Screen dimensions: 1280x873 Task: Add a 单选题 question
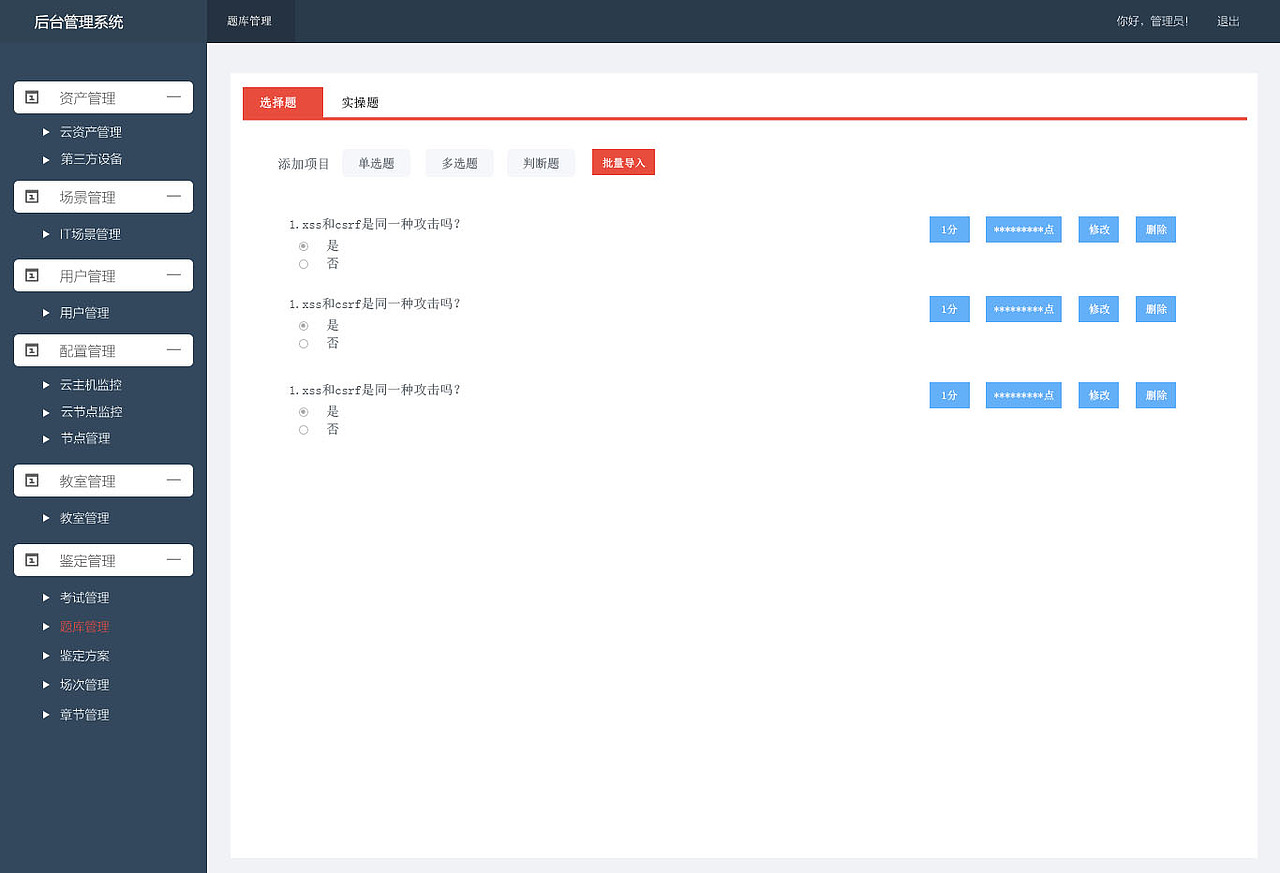(x=376, y=163)
